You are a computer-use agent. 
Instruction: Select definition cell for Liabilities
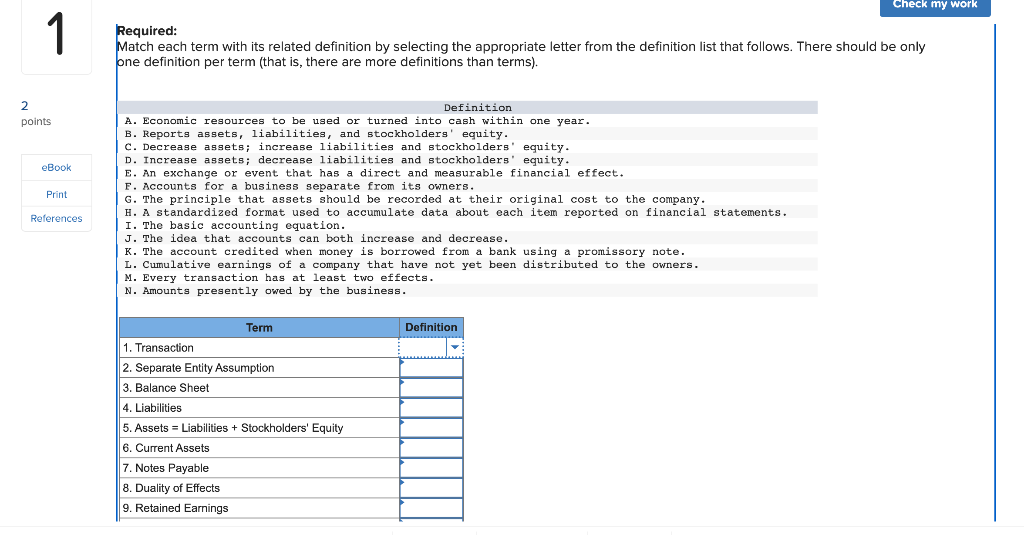click(x=432, y=408)
